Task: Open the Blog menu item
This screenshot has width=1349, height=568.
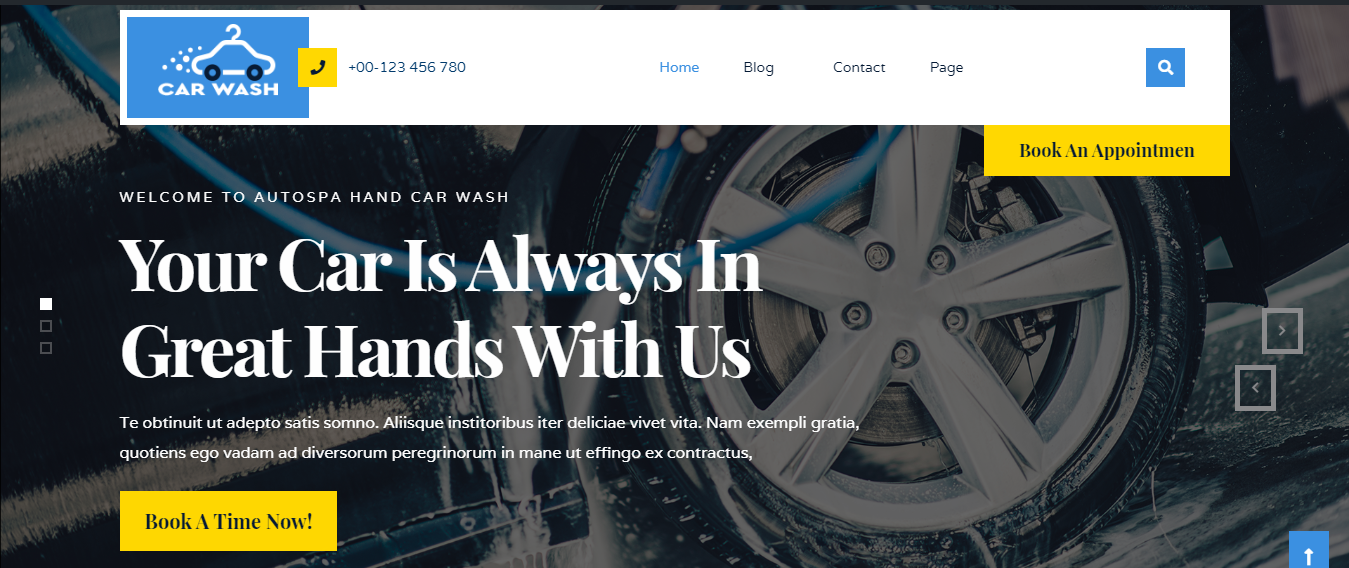Action: 758,67
